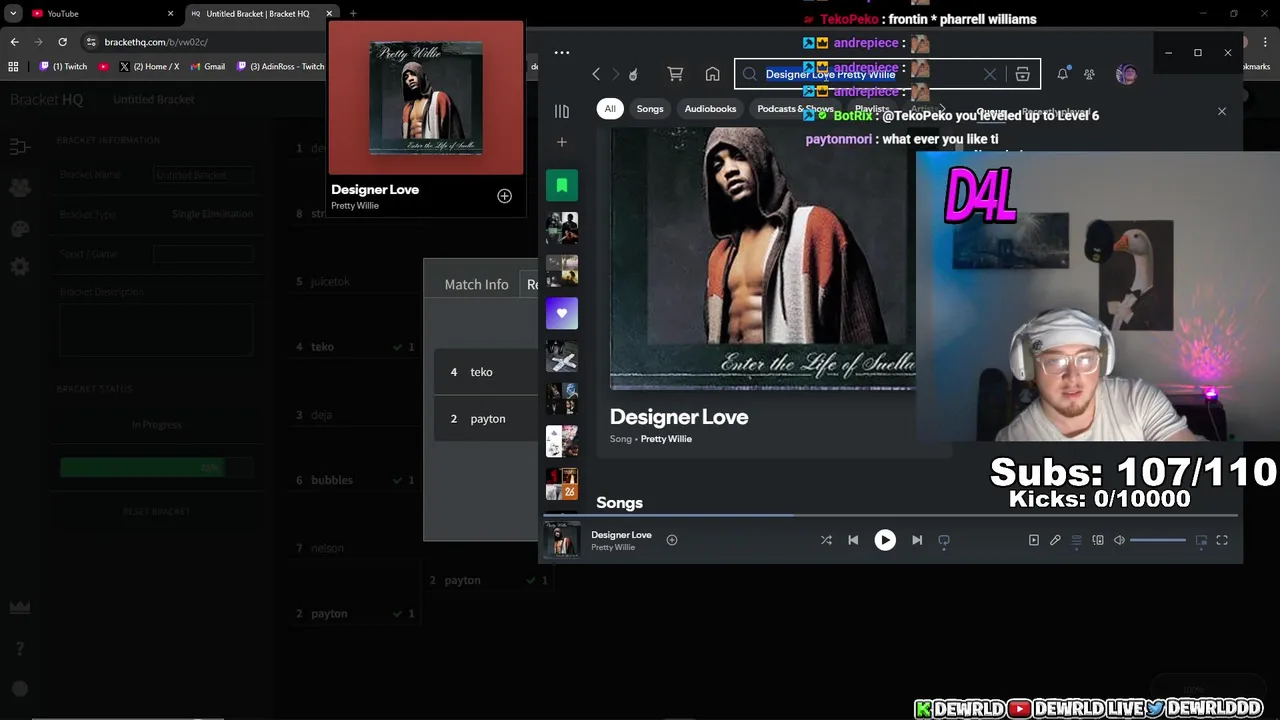Select teko in match dialog
The width and height of the screenshot is (1280, 720).
pyautogui.click(x=481, y=372)
